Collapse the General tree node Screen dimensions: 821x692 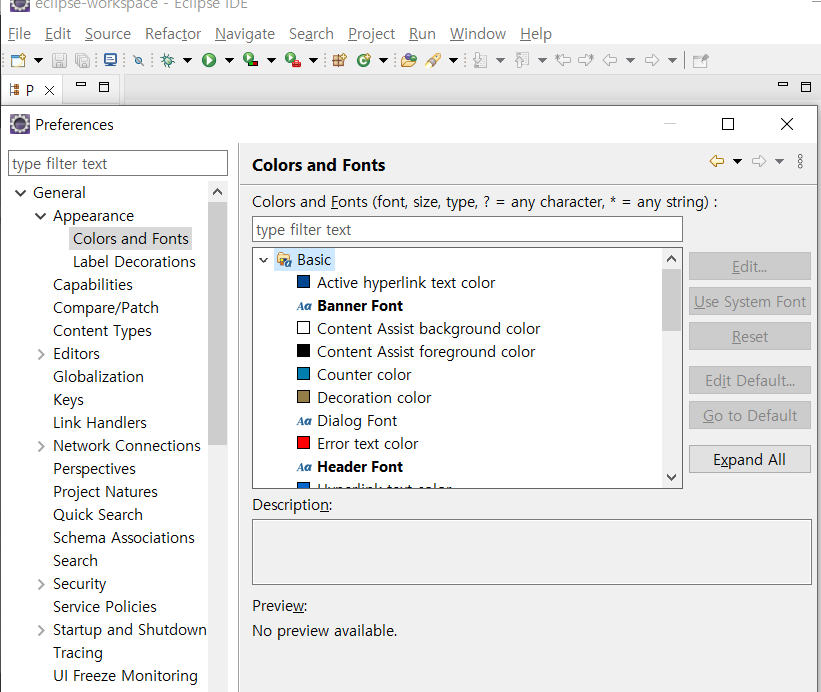[20, 193]
